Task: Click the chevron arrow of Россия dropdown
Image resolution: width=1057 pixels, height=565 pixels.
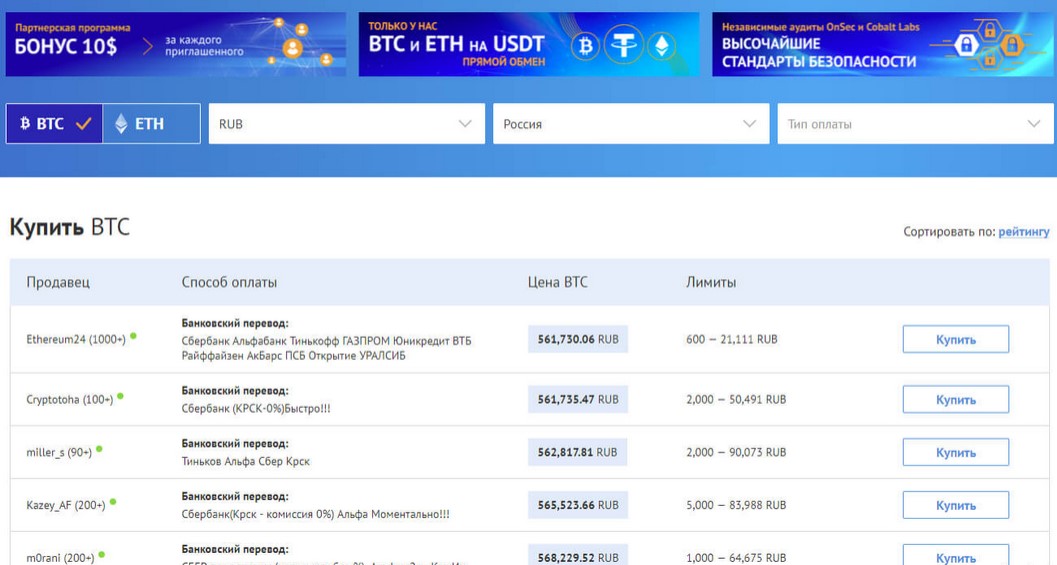Action: click(x=750, y=123)
